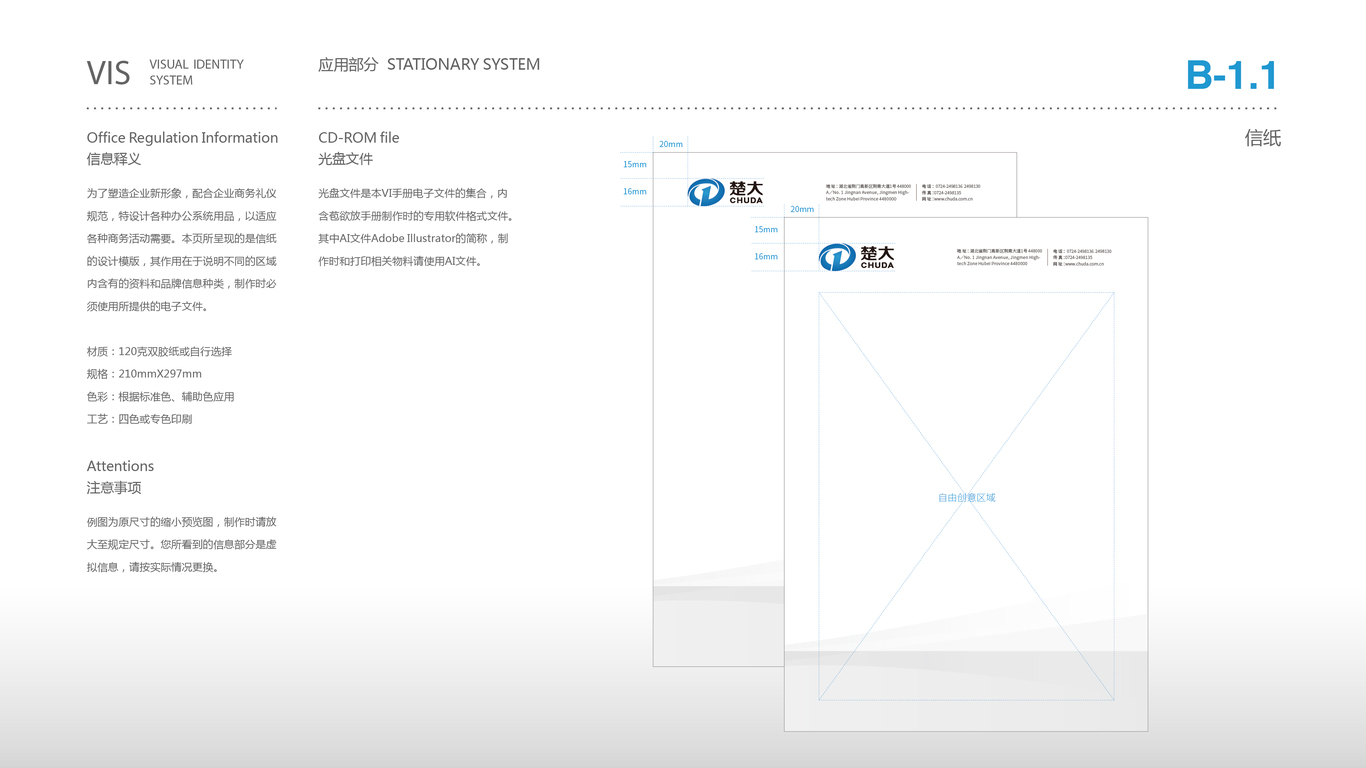Click the phone and website block on the back letterhead
Image resolution: width=1366 pixels, height=768 pixels.
[x=951, y=192]
